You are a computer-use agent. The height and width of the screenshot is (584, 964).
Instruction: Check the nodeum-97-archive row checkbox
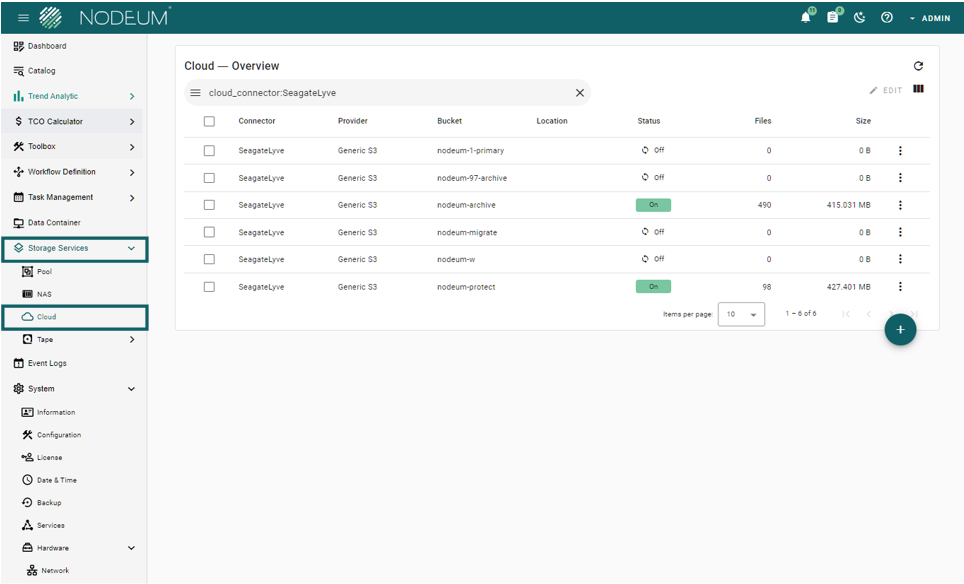point(209,178)
